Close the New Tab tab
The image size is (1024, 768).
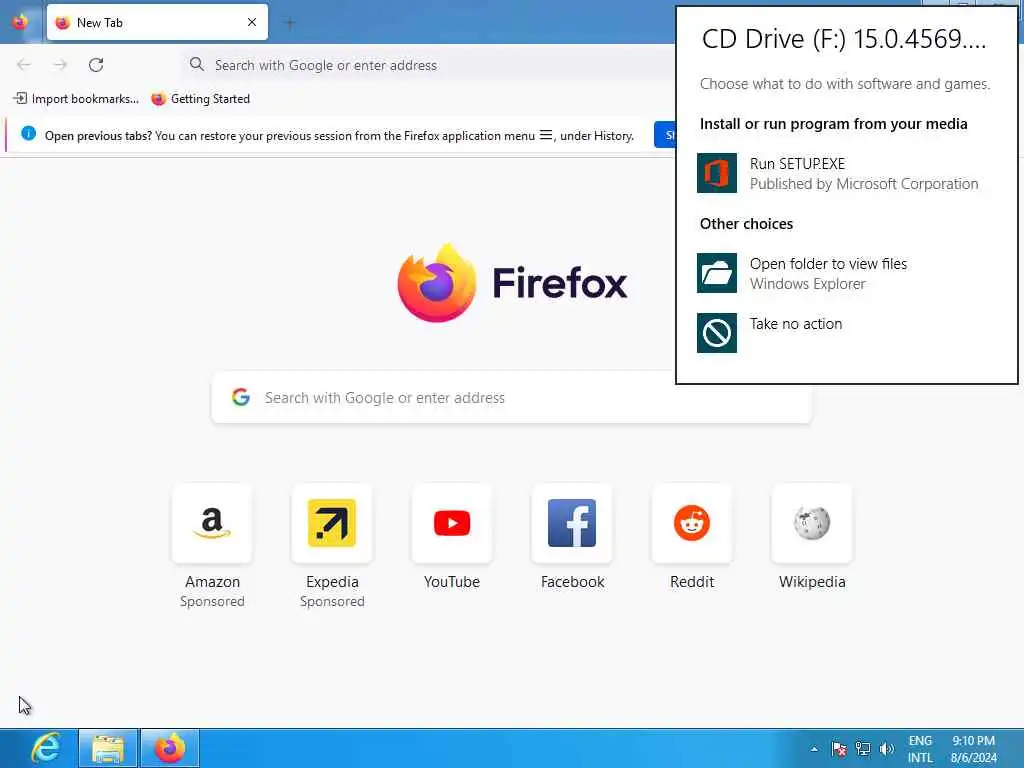tap(252, 22)
